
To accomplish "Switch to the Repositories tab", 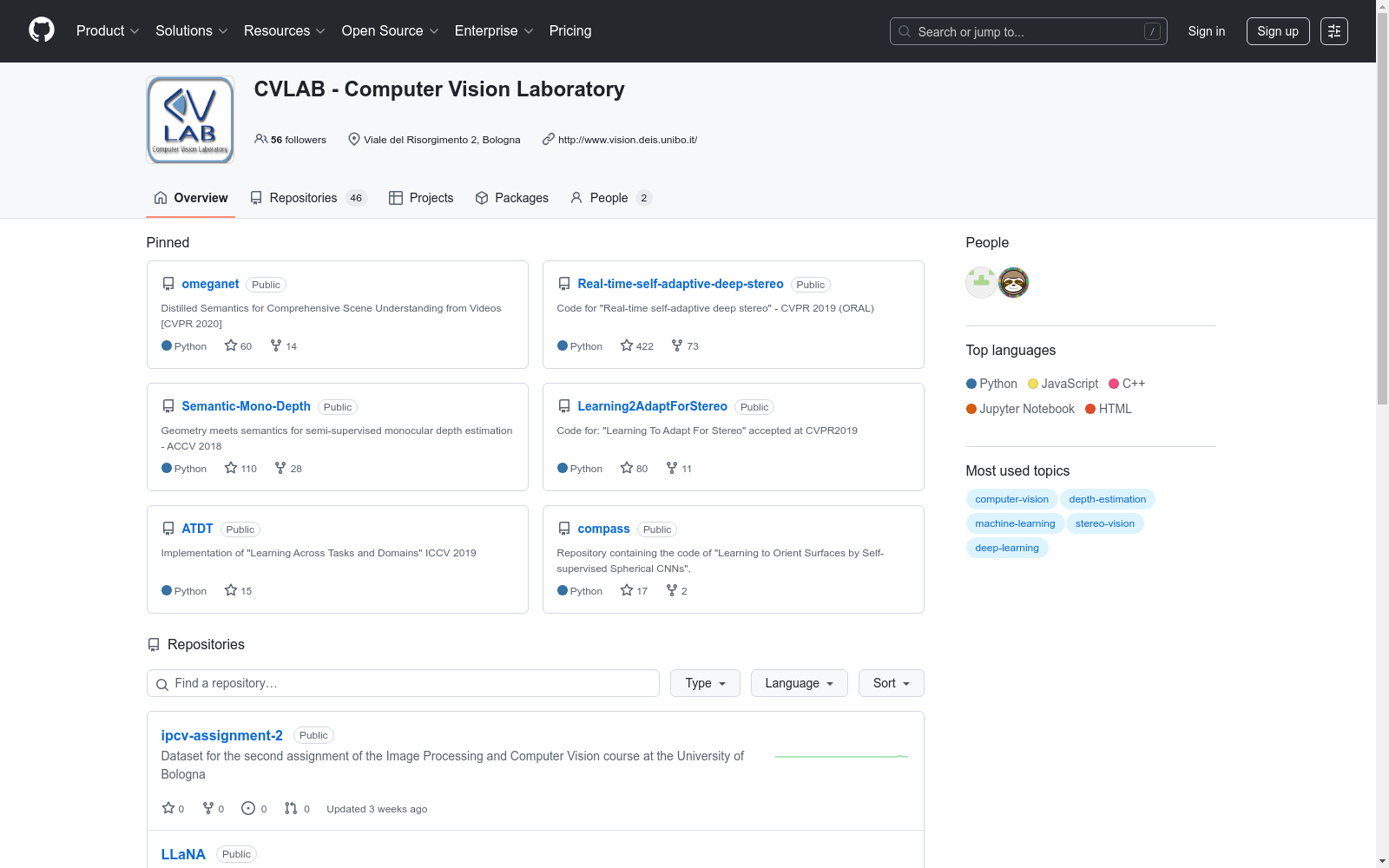I will pos(308,198).
